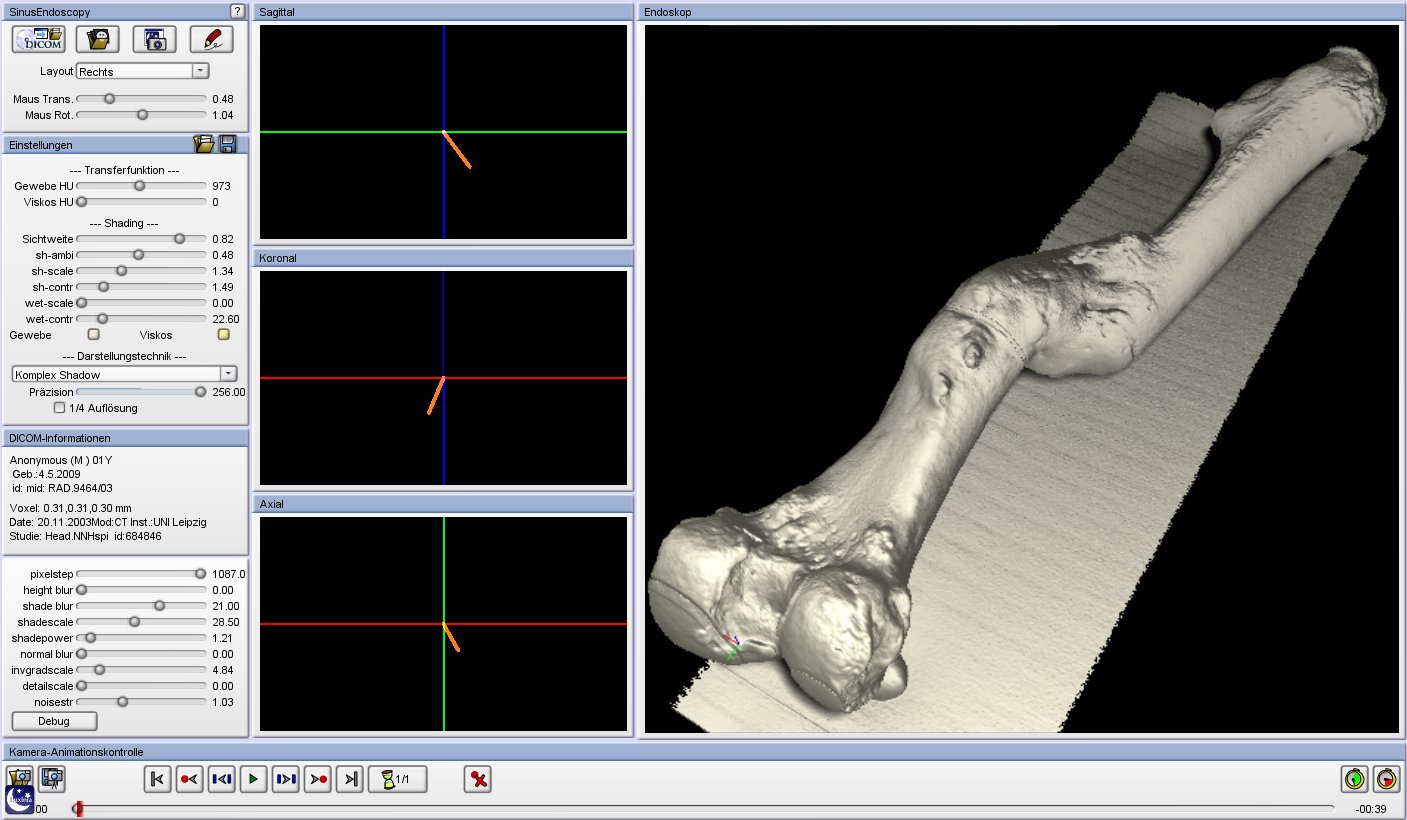Click the green stopwatch icon
Screen dimensions: 1407x820
point(1354,778)
